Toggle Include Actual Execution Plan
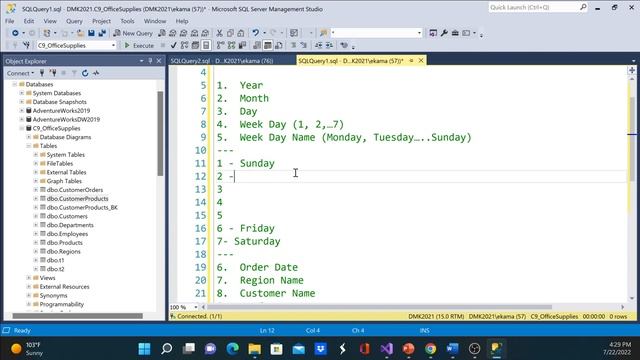 pyautogui.click(x=220, y=45)
